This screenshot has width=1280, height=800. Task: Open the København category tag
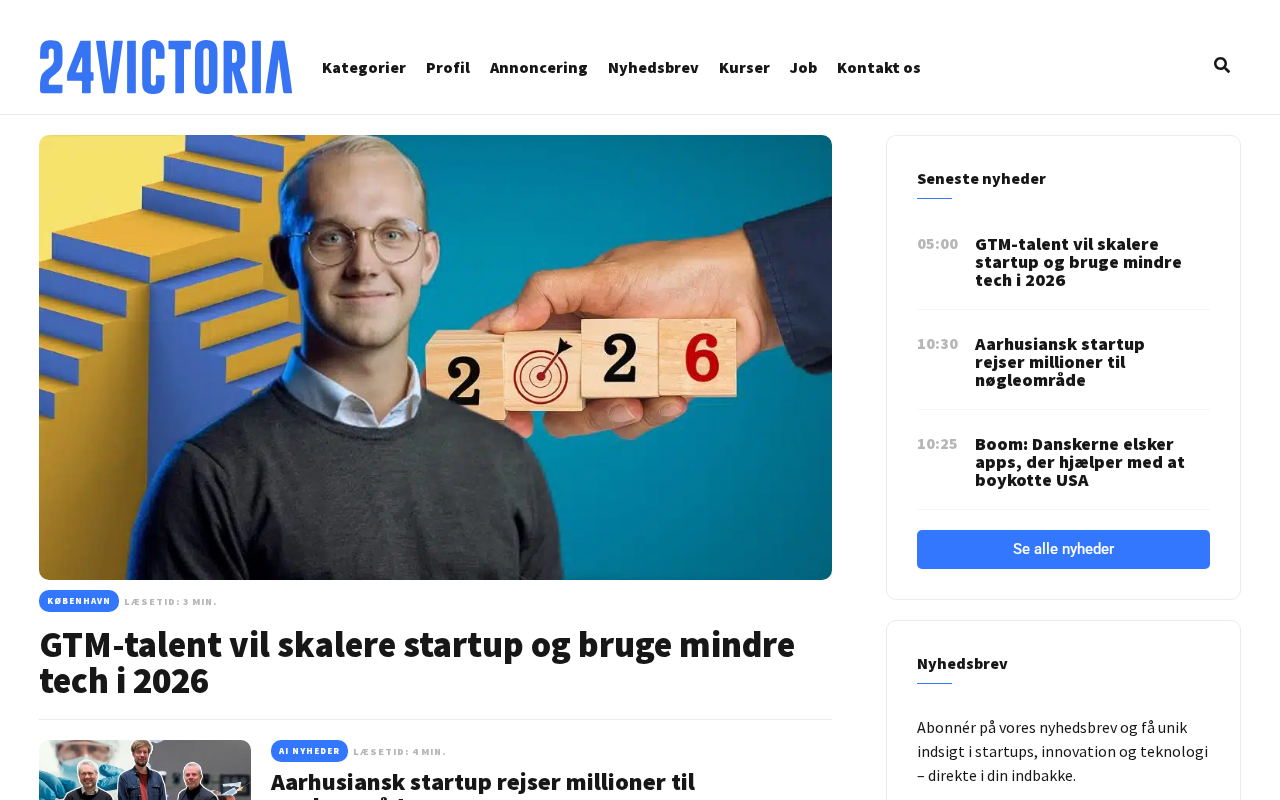coord(79,601)
